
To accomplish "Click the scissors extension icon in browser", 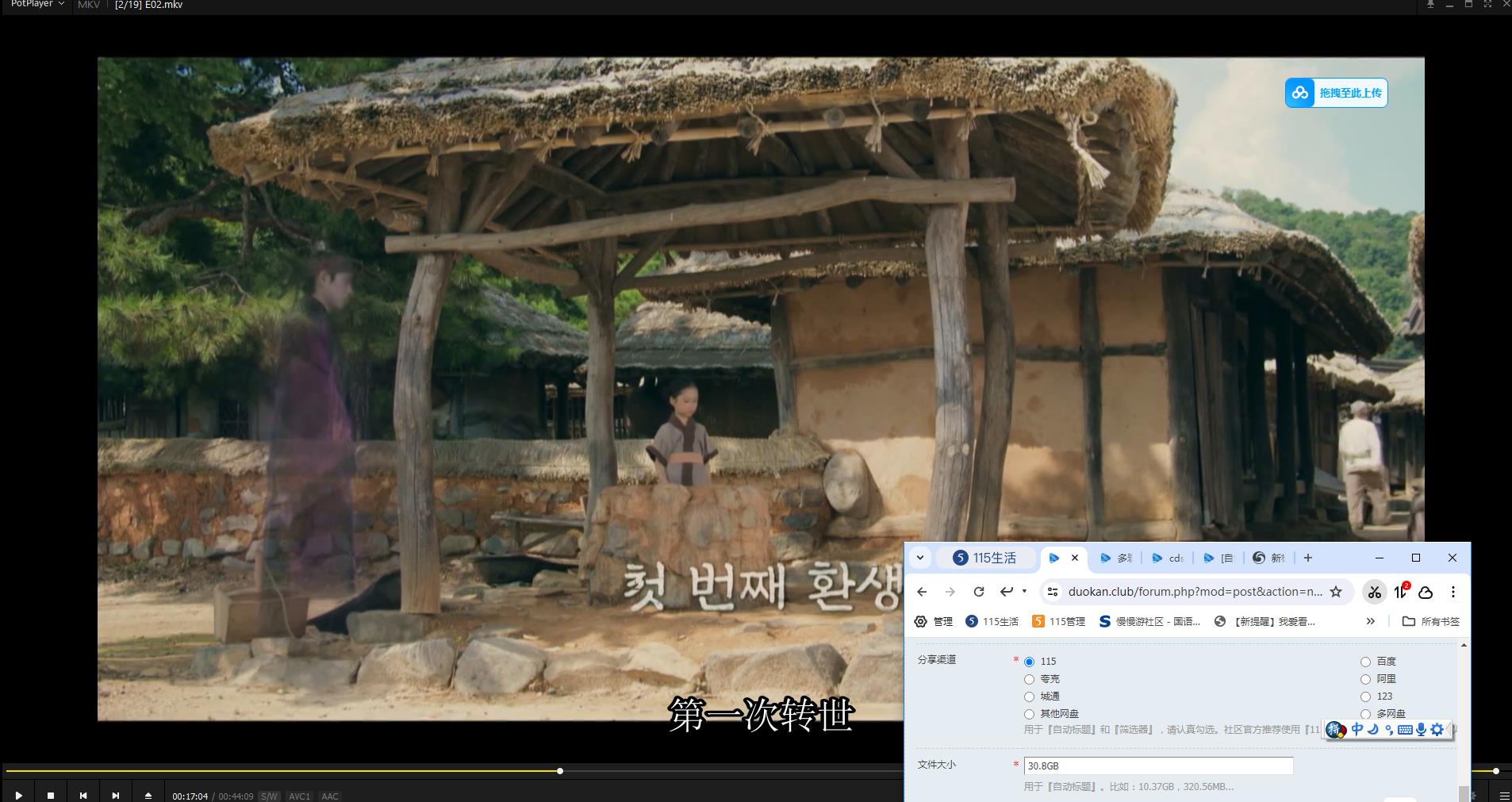I will point(1374,592).
